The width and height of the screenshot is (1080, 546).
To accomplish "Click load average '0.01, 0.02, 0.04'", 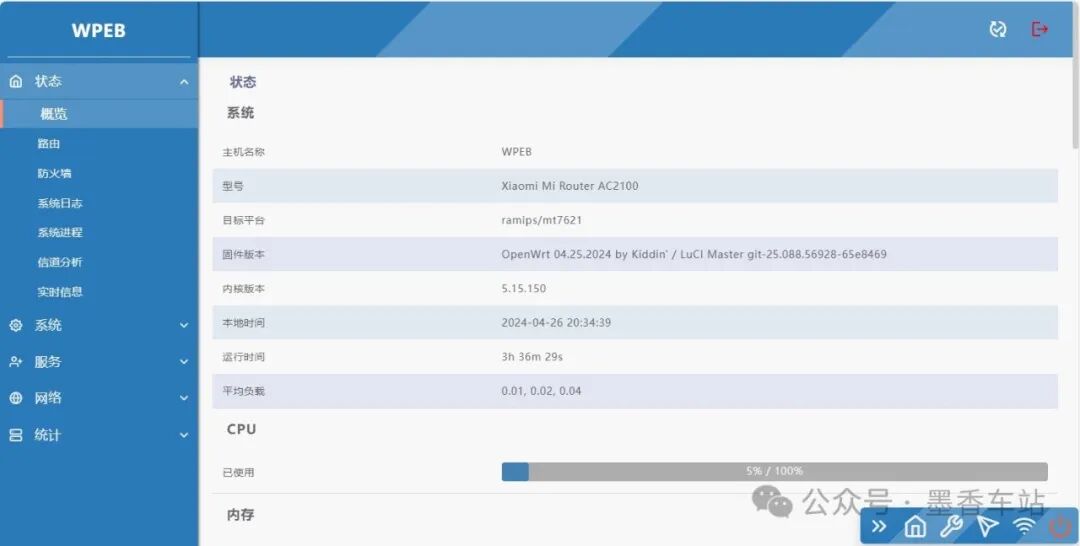I will (541, 391).
